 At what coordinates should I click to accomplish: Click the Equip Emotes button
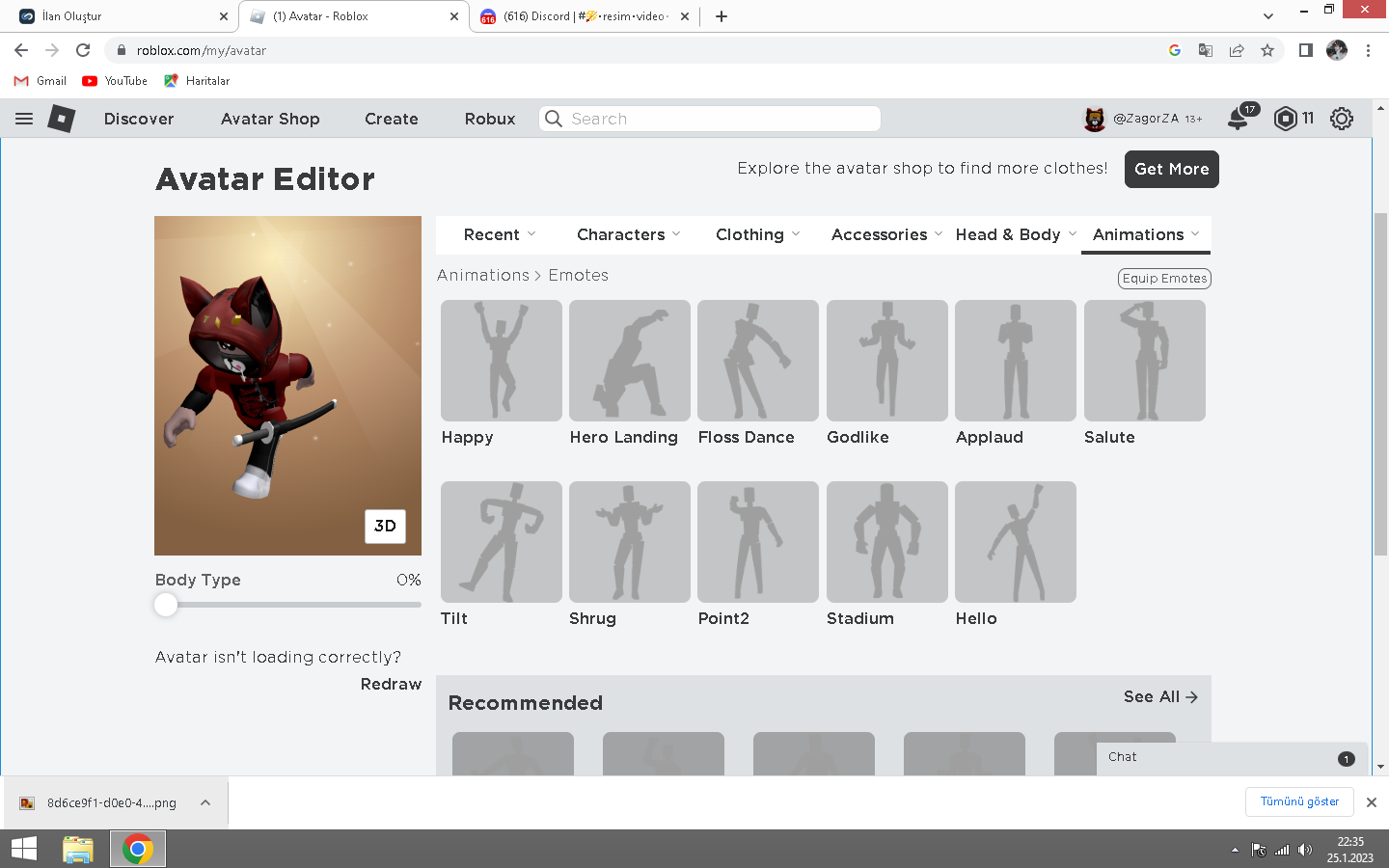1164,279
